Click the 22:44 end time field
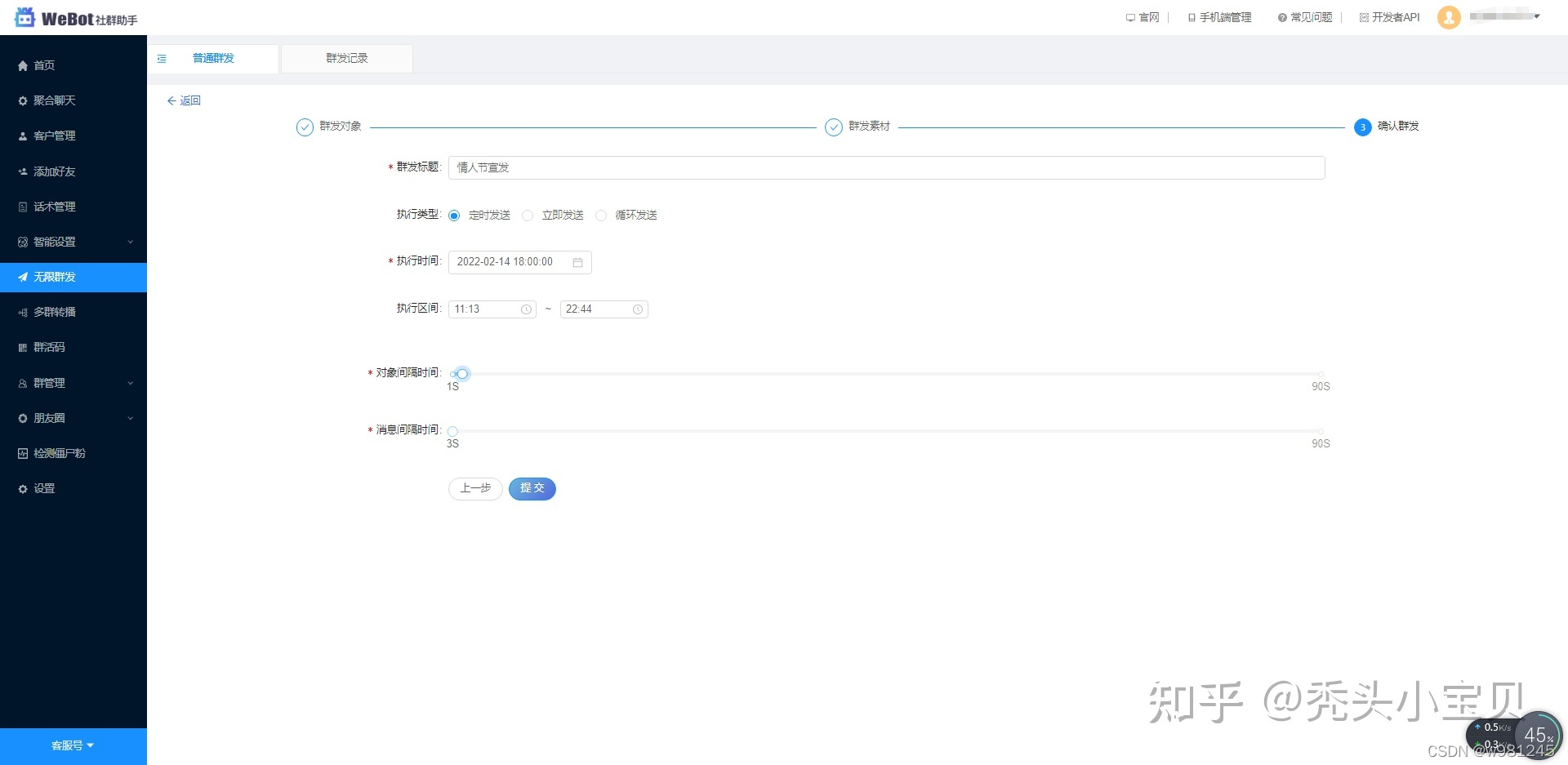Image resolution: width=1568 pixels, height=765 pixels. tap(604, 309)
